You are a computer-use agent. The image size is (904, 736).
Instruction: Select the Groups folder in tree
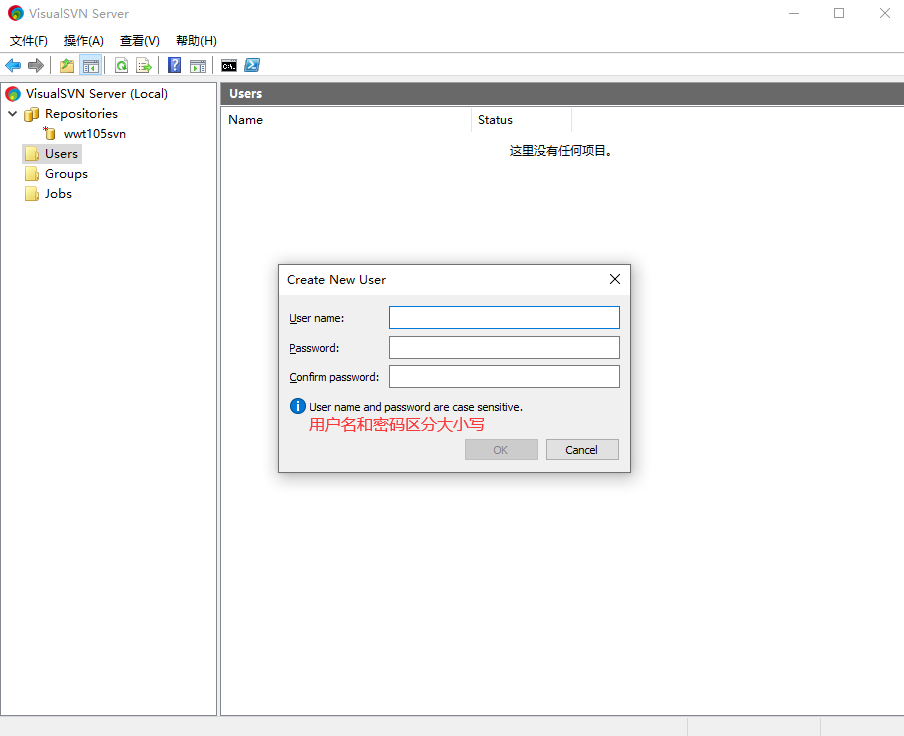point(66,174)
